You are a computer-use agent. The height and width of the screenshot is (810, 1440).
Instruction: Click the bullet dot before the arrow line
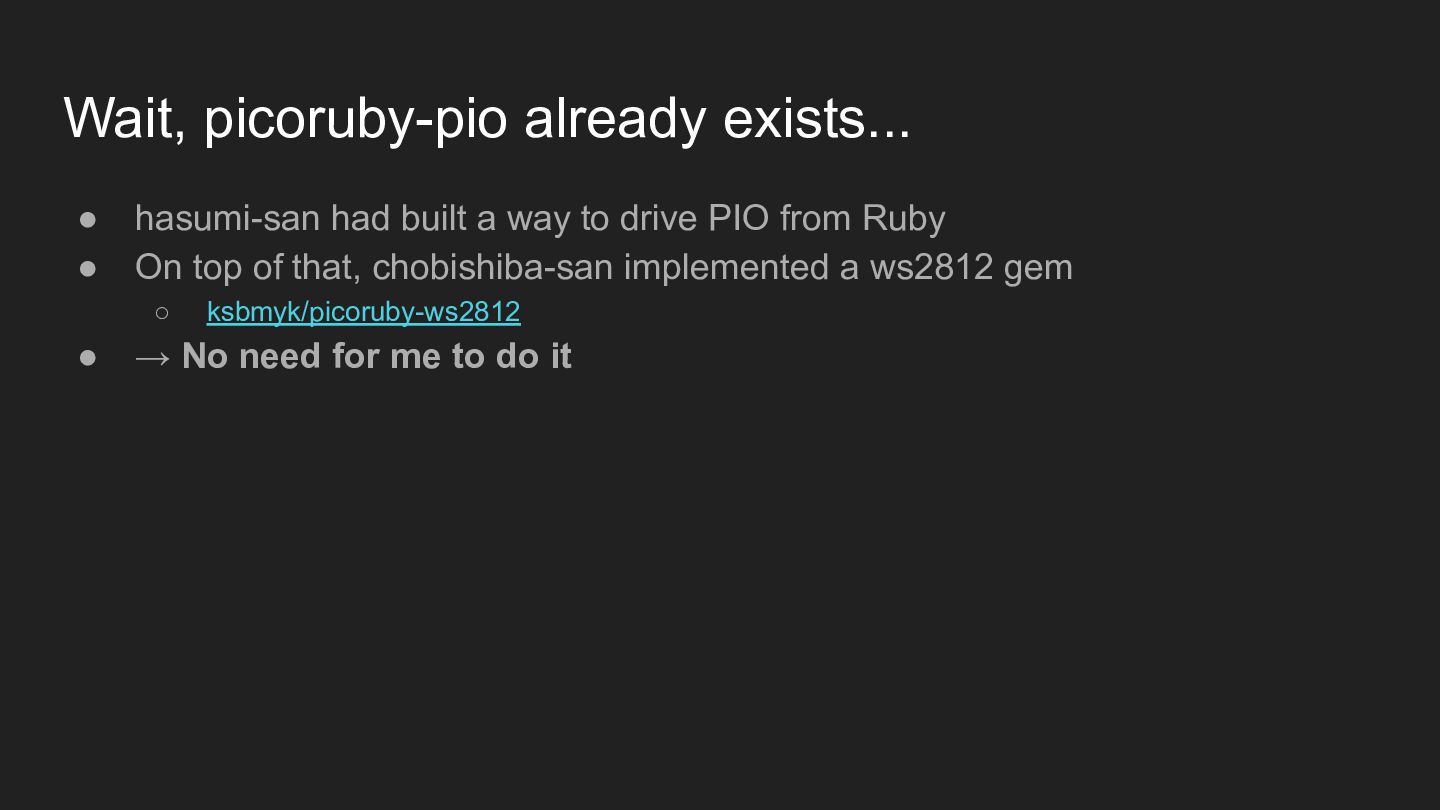coord(88,357)
